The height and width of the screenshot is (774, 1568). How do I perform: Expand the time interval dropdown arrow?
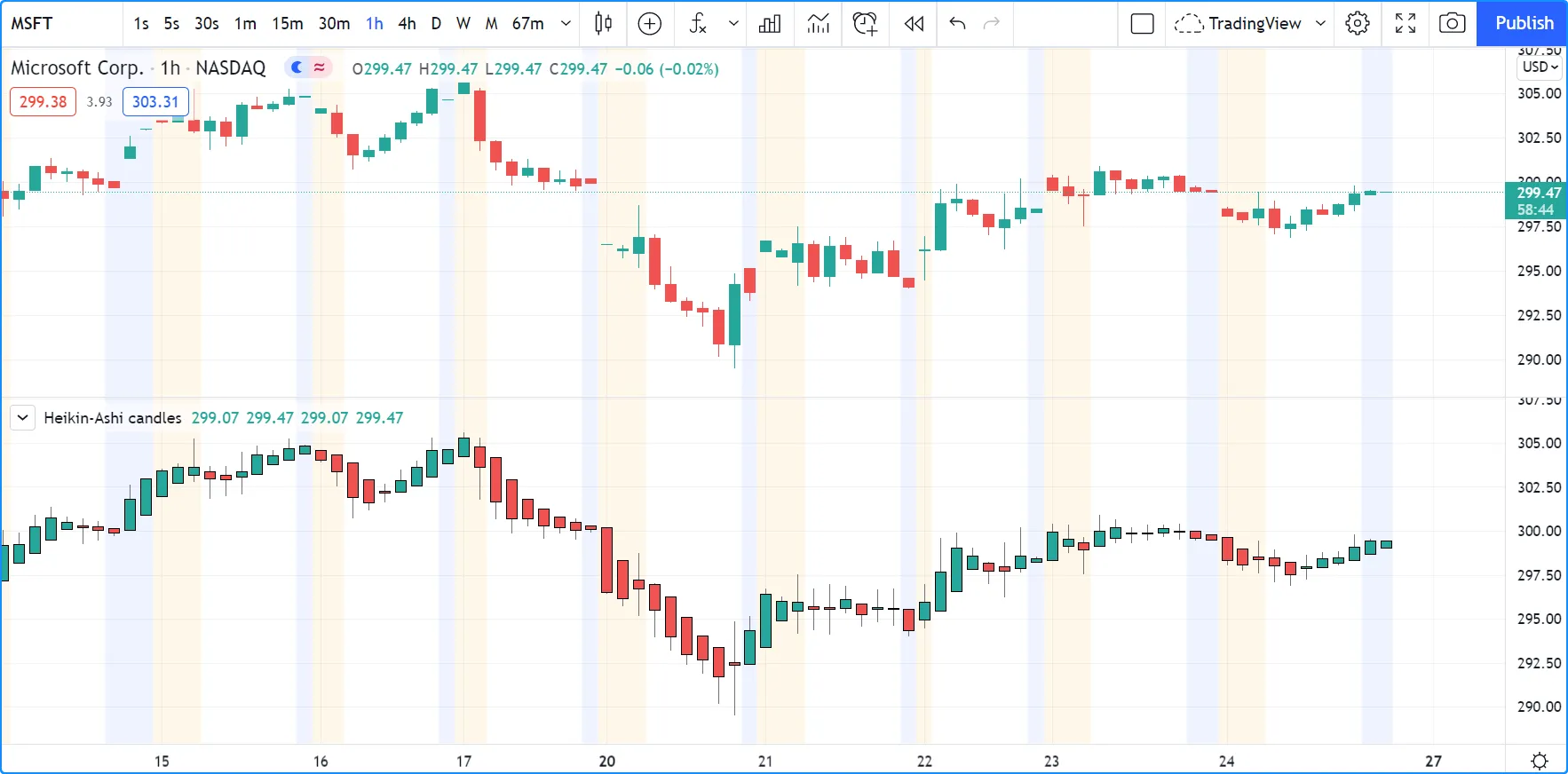566,24
